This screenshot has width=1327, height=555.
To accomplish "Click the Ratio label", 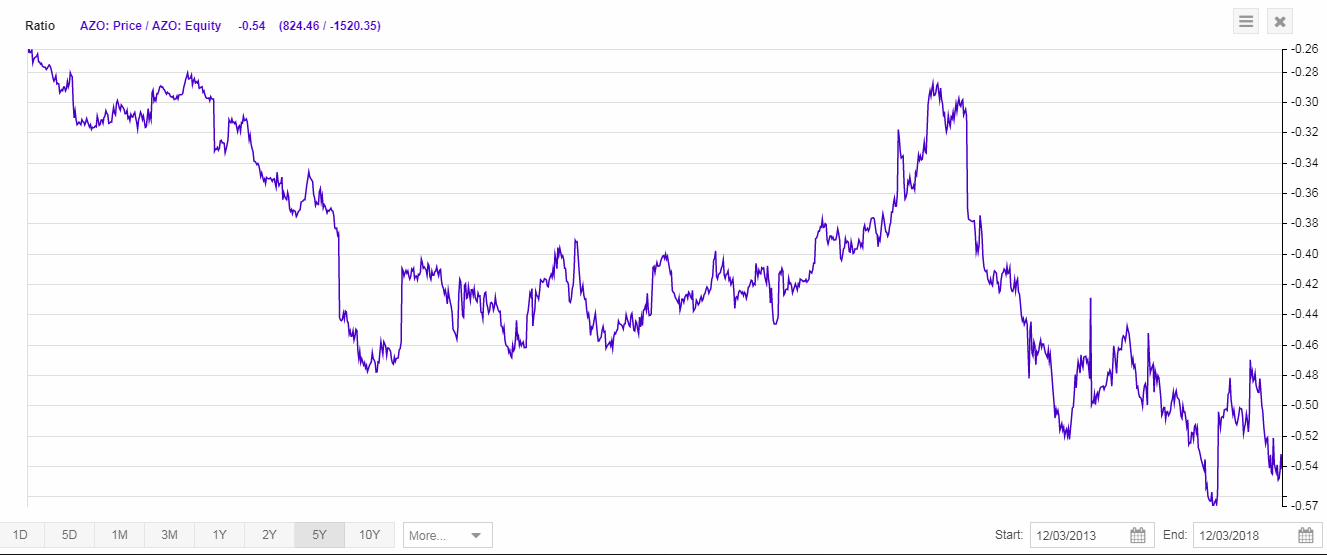I will (40, 26).
